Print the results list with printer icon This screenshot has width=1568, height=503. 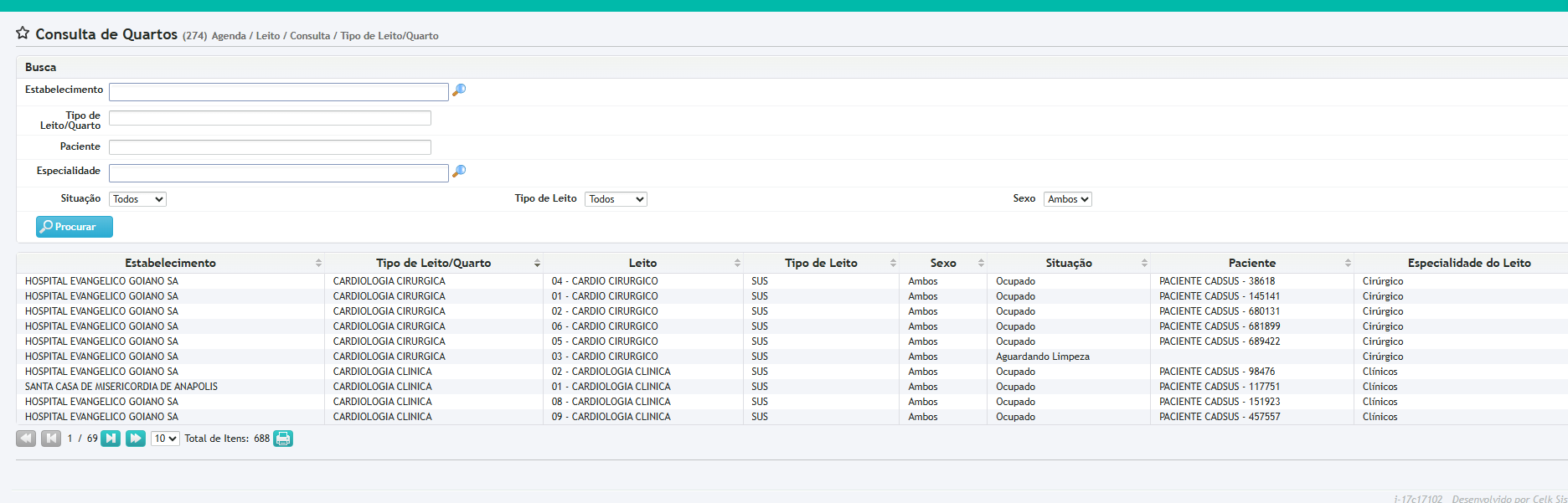click(283, 439)
